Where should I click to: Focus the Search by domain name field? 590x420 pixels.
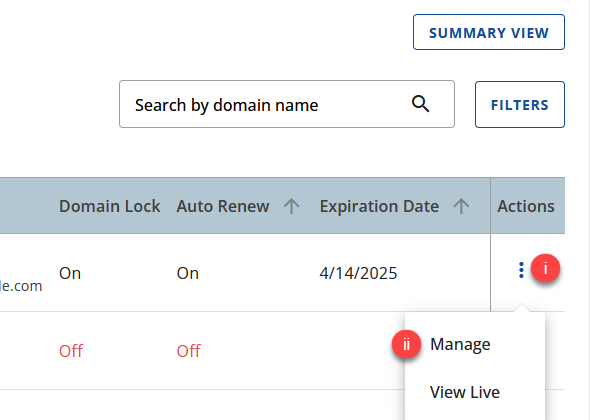pos(287,104)
